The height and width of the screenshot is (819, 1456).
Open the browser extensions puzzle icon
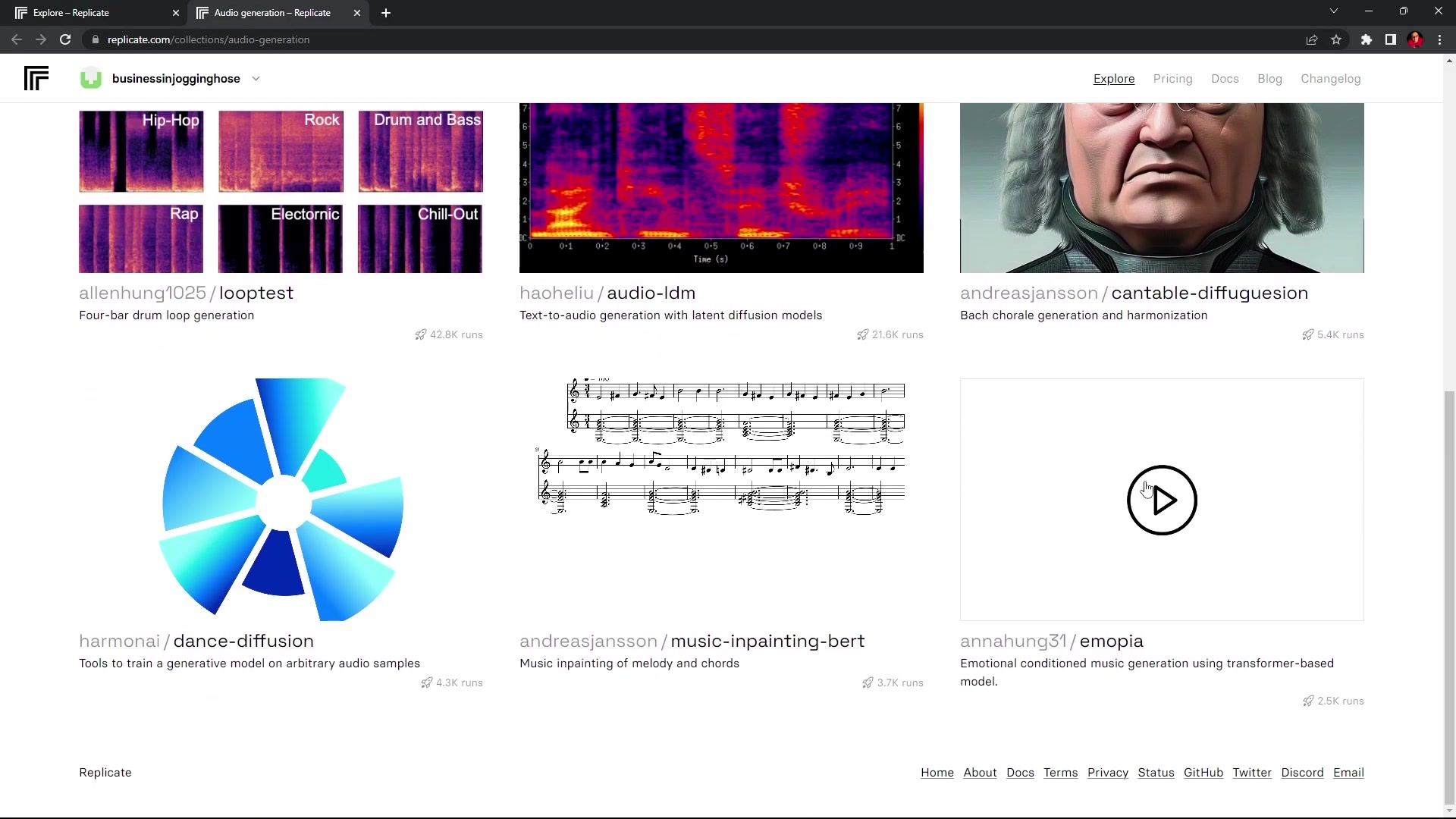pyautogui.click(x=1366, y=39)
